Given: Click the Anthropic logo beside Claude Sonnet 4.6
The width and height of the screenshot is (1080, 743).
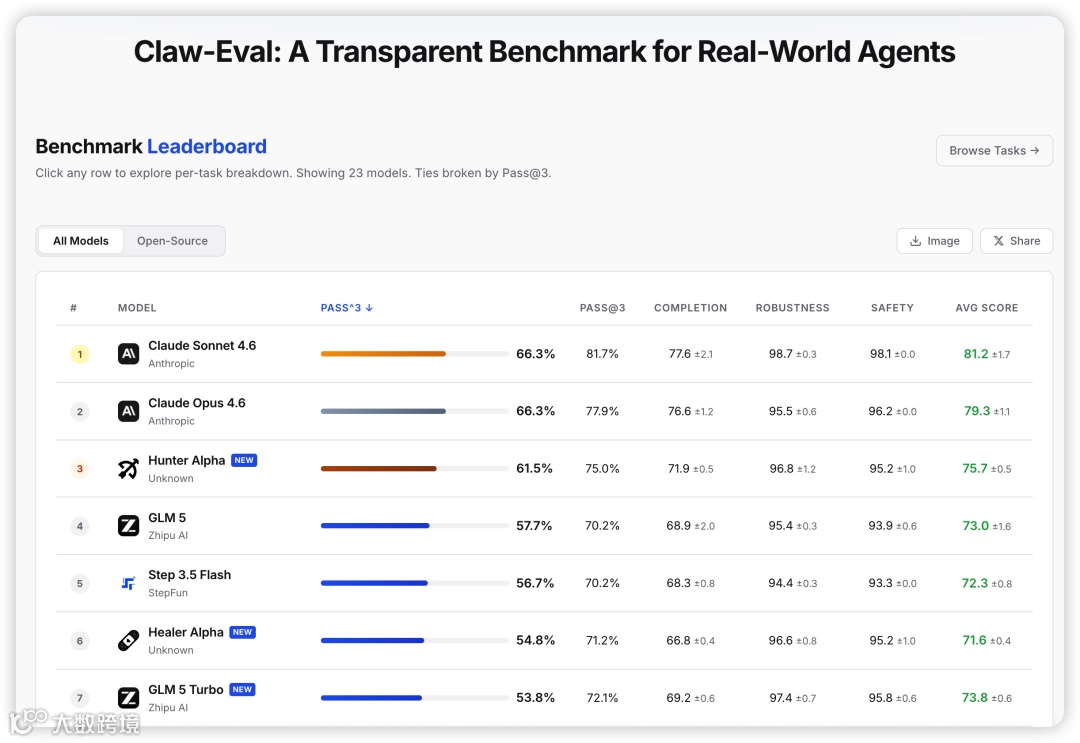Looking at the screenshot, I should click(x=128, y=354).
